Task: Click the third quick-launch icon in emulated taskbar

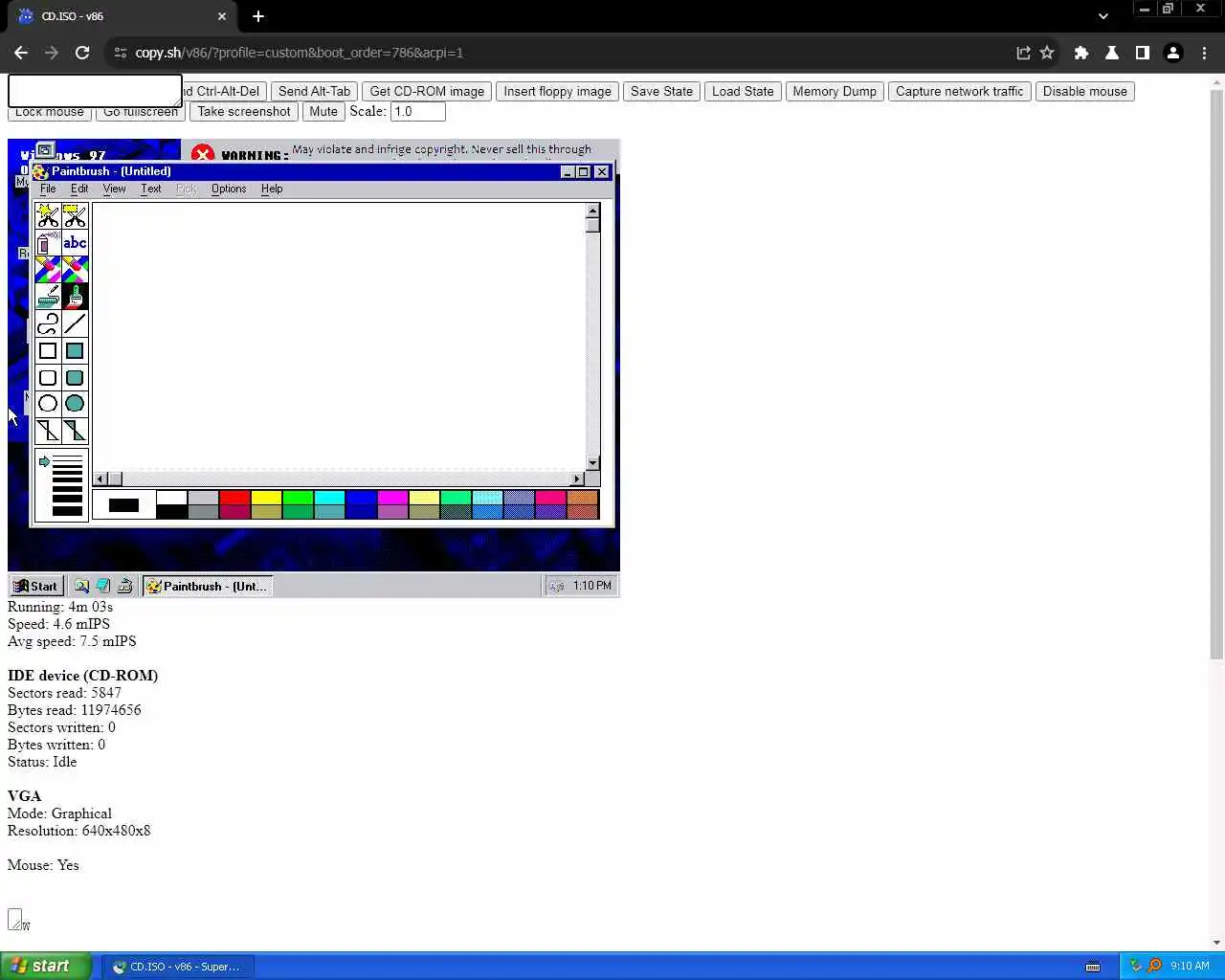Action: (x=124, y=586)
